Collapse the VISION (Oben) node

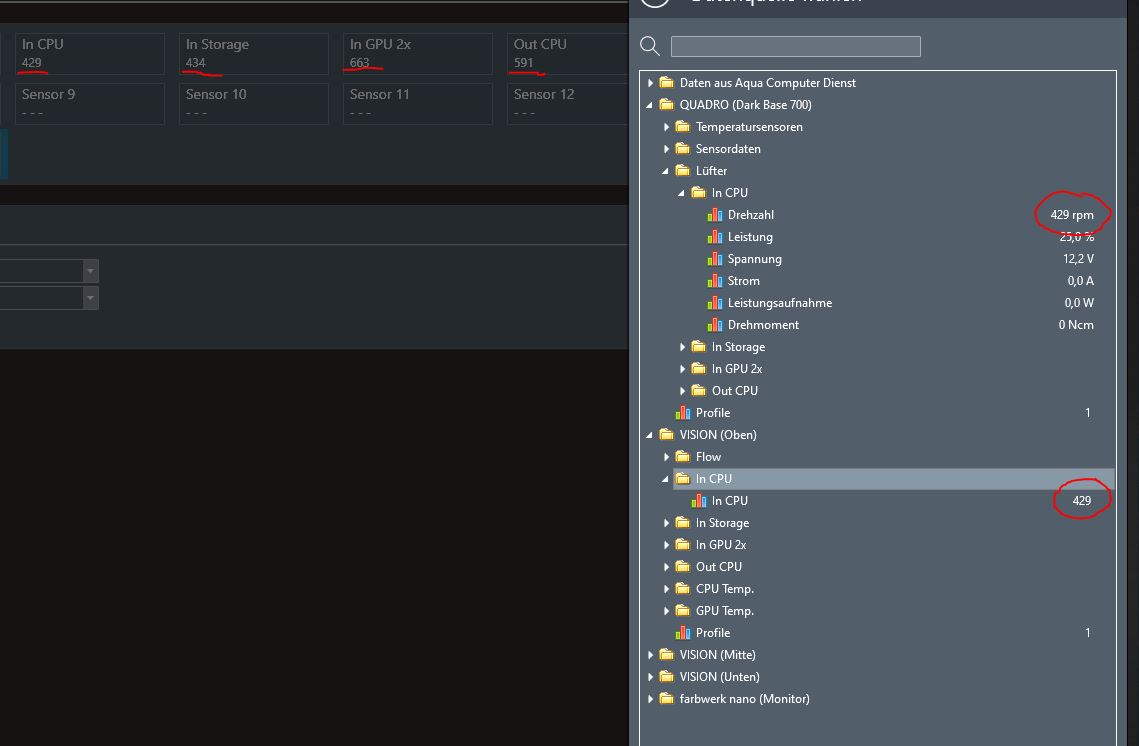pyautogui.click(x=649, y=435)
